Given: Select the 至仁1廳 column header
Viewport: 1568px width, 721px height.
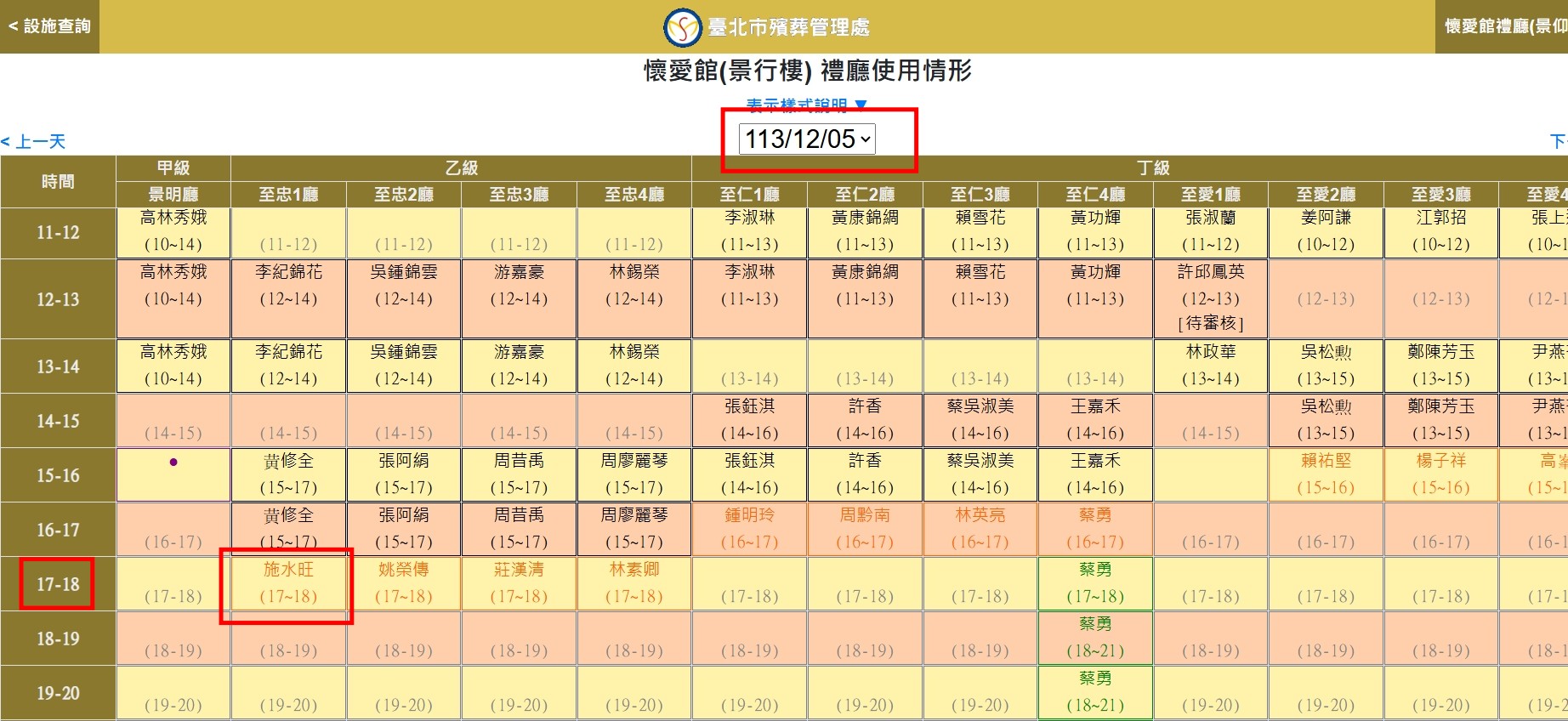Looking at the screenshot, I should pyautogui.click(x=750, y=195).
